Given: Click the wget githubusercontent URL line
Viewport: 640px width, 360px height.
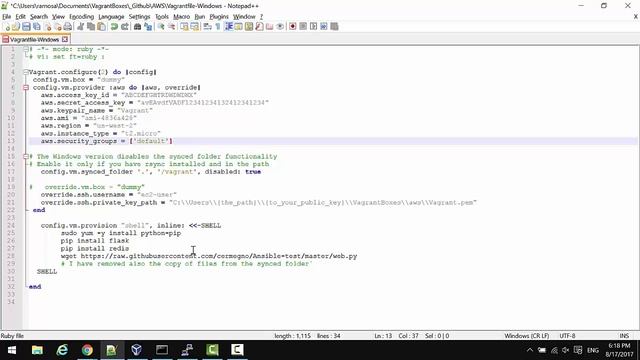Looking at the screenshot, I should pyautogui.click(x=209, y=256).
